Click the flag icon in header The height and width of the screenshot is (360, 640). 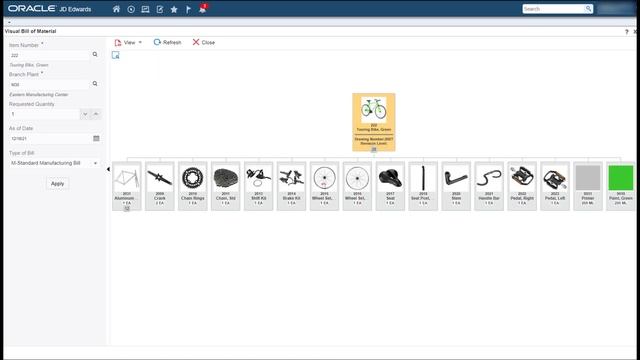click(x=188, y=9)
